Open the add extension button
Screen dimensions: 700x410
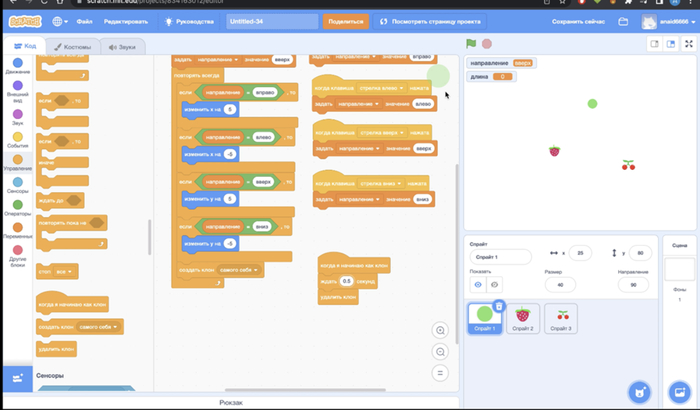[17, 379]
